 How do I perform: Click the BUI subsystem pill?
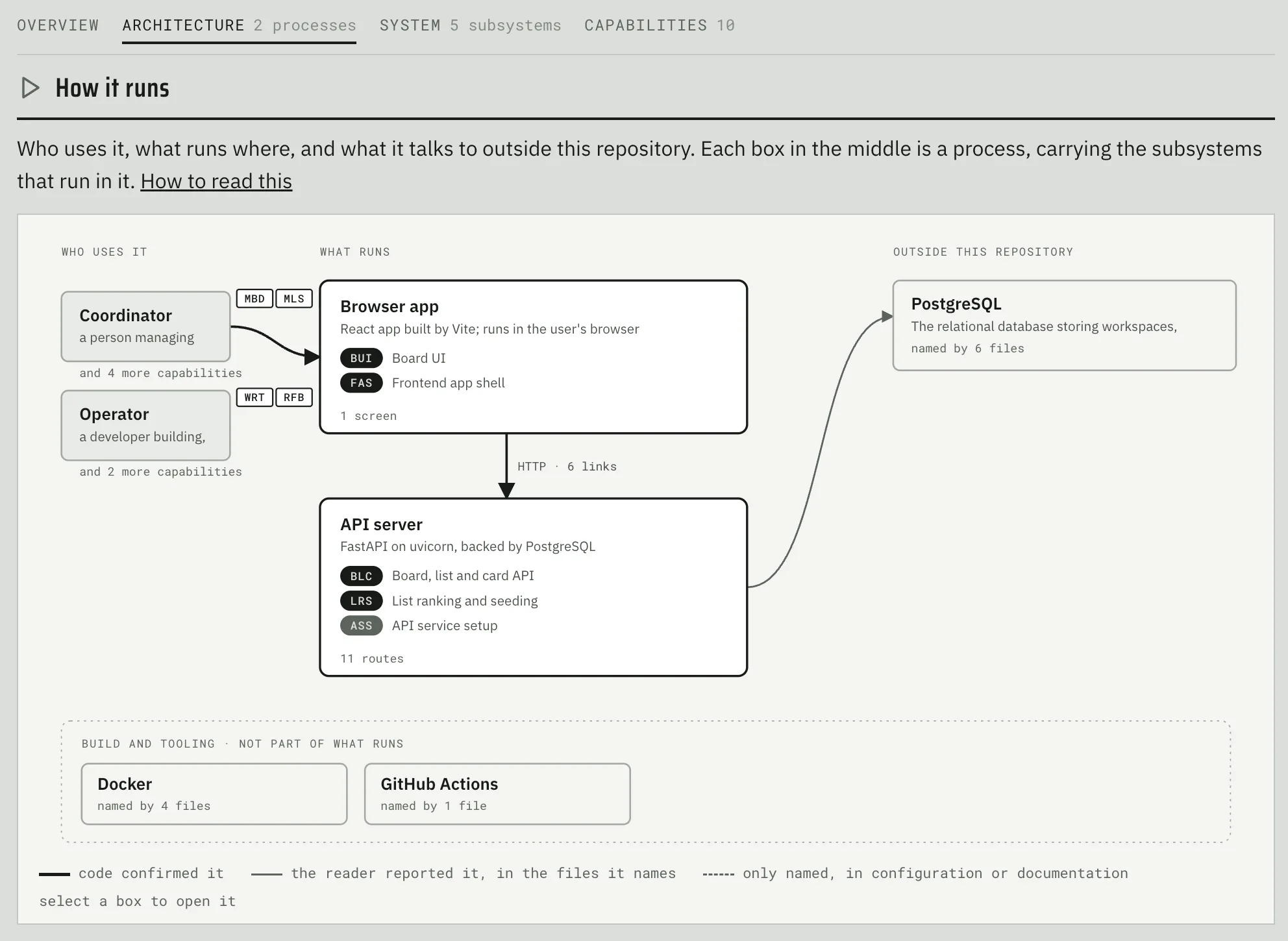pos(361,358)
